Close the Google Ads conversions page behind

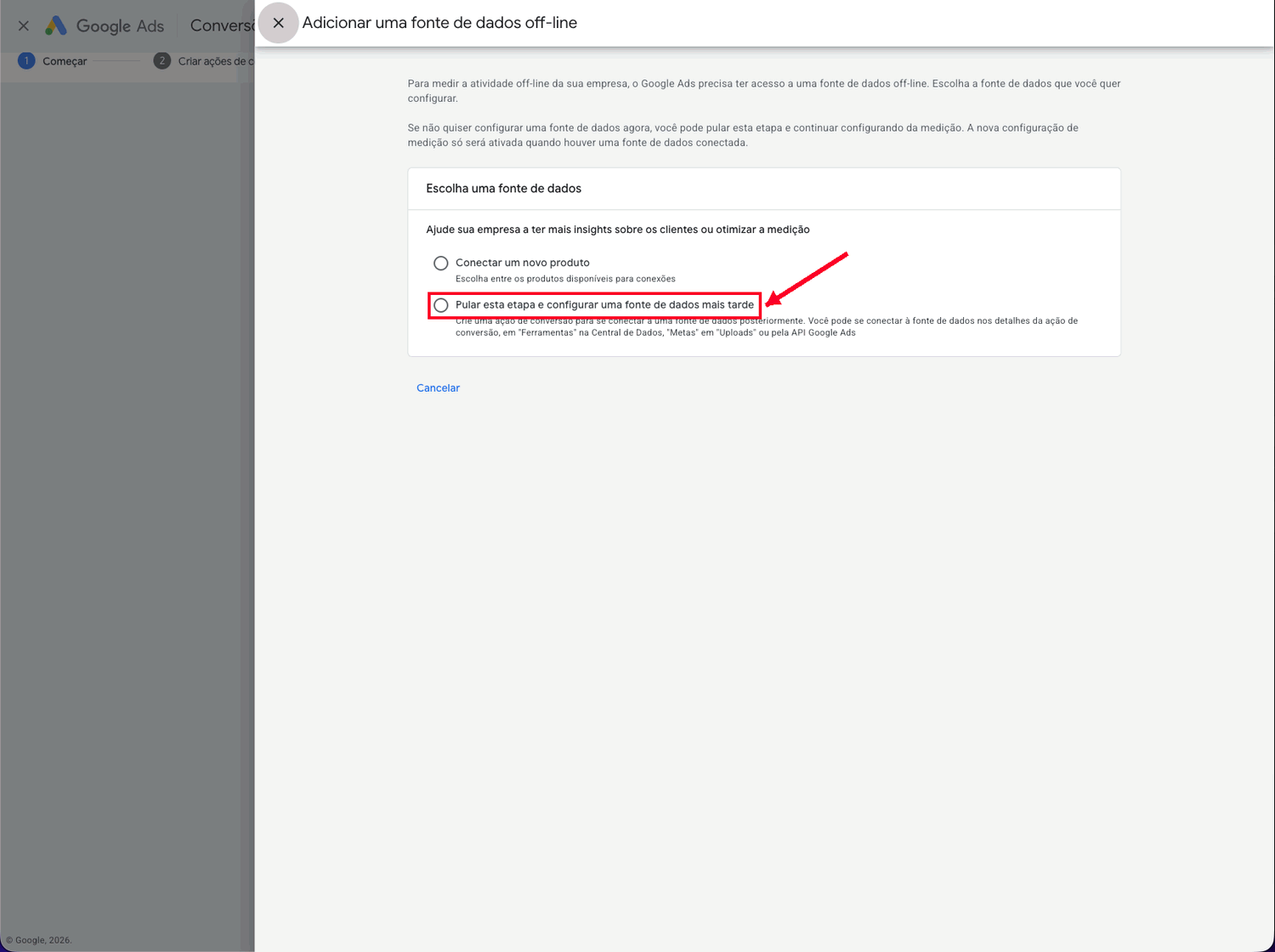pyautogui.click(x=24, y=25)
